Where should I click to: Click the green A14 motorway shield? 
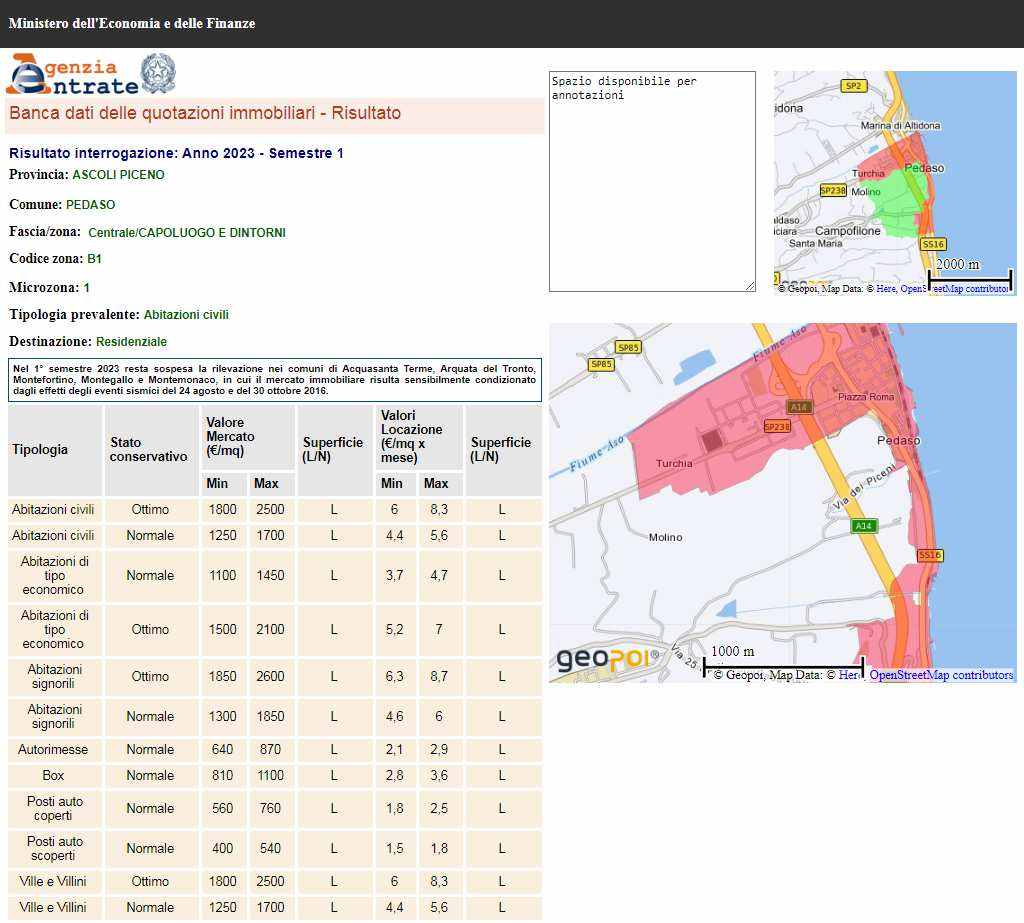tap(862, 525)
